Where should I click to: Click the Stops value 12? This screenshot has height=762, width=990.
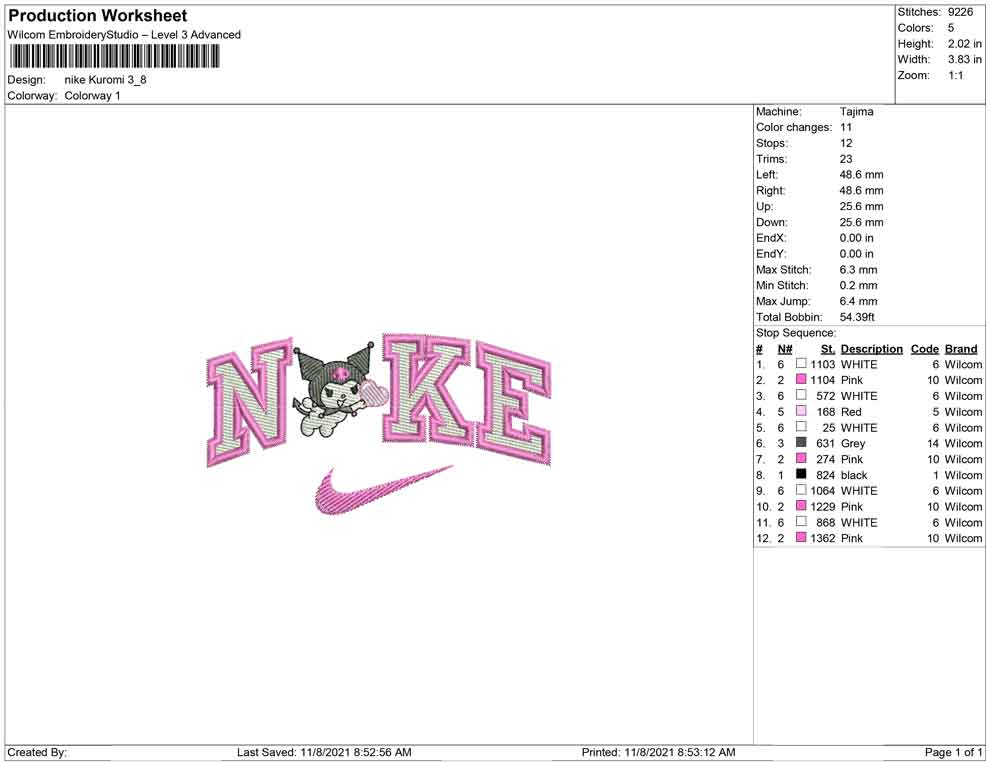coord(846,143)
